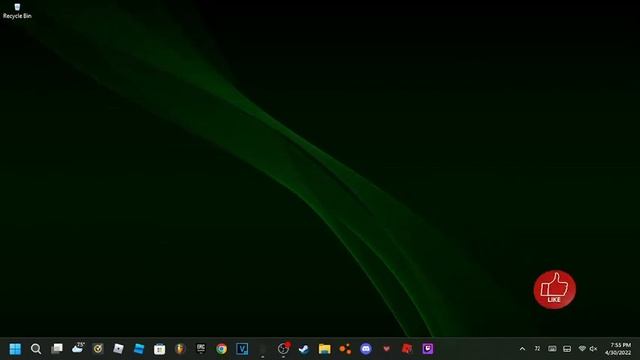This screenshot has width=640, height=360.
Task: Open the round app with red badge
Action: click(284, 348)
